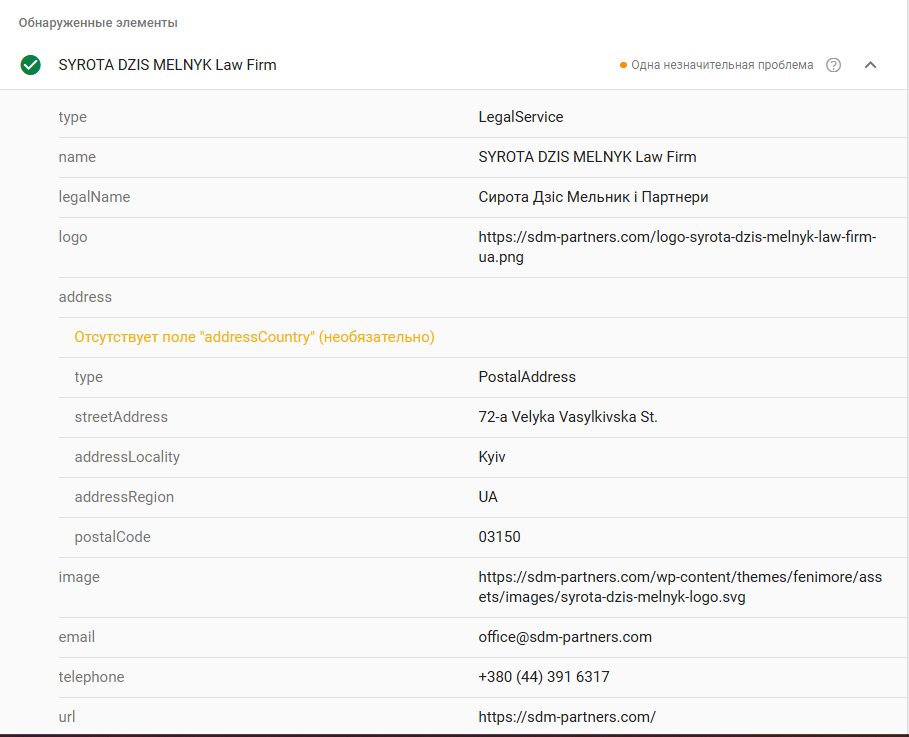The width and height of the screenshot is (909, 737).
Task: Click the email field label
Action: tap(77, 637)
